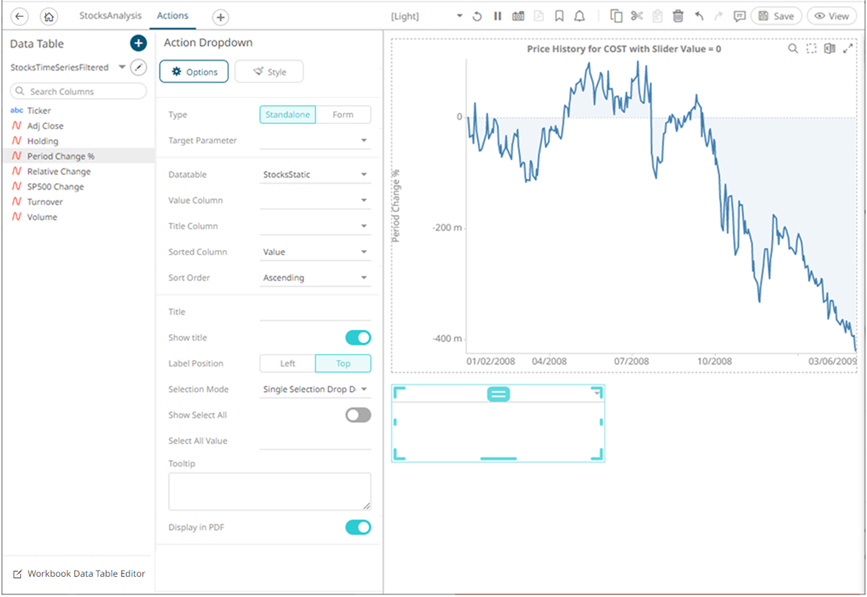
Task: Open the Workbook Data Table Editor link
Action: click(x=78, y=574)
